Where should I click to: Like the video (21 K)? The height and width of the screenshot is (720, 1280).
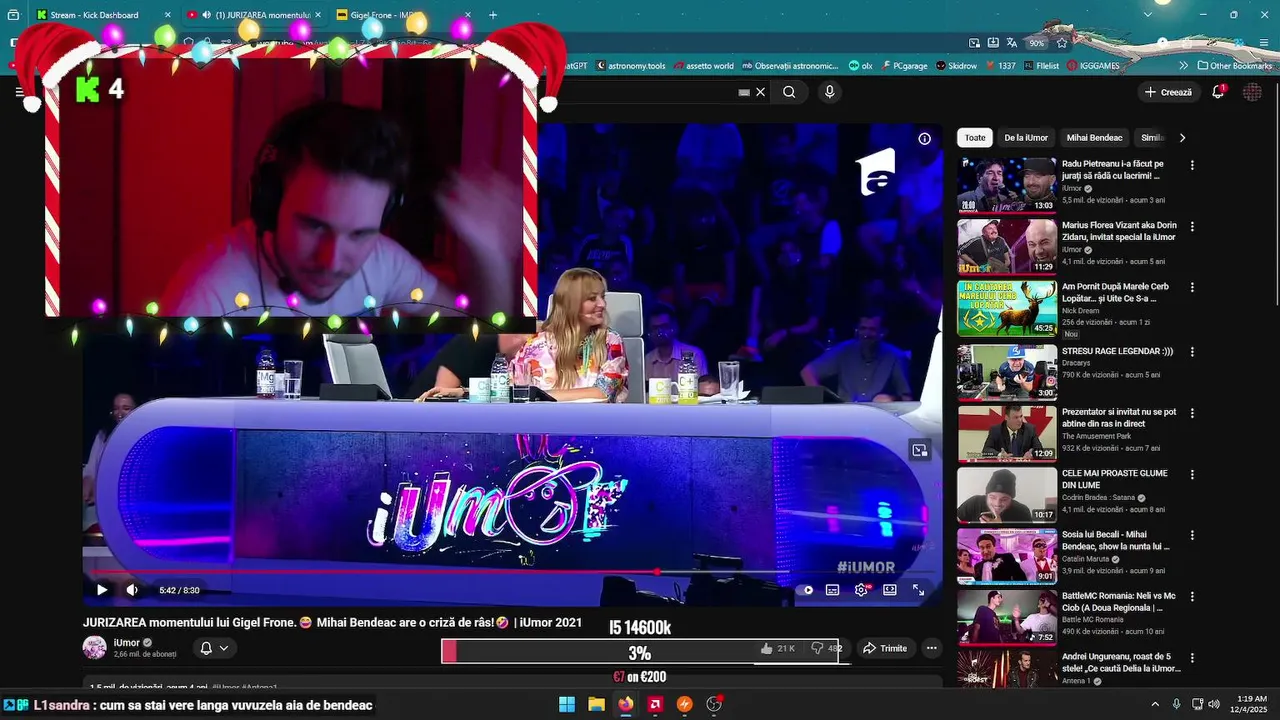coord(778,648)
